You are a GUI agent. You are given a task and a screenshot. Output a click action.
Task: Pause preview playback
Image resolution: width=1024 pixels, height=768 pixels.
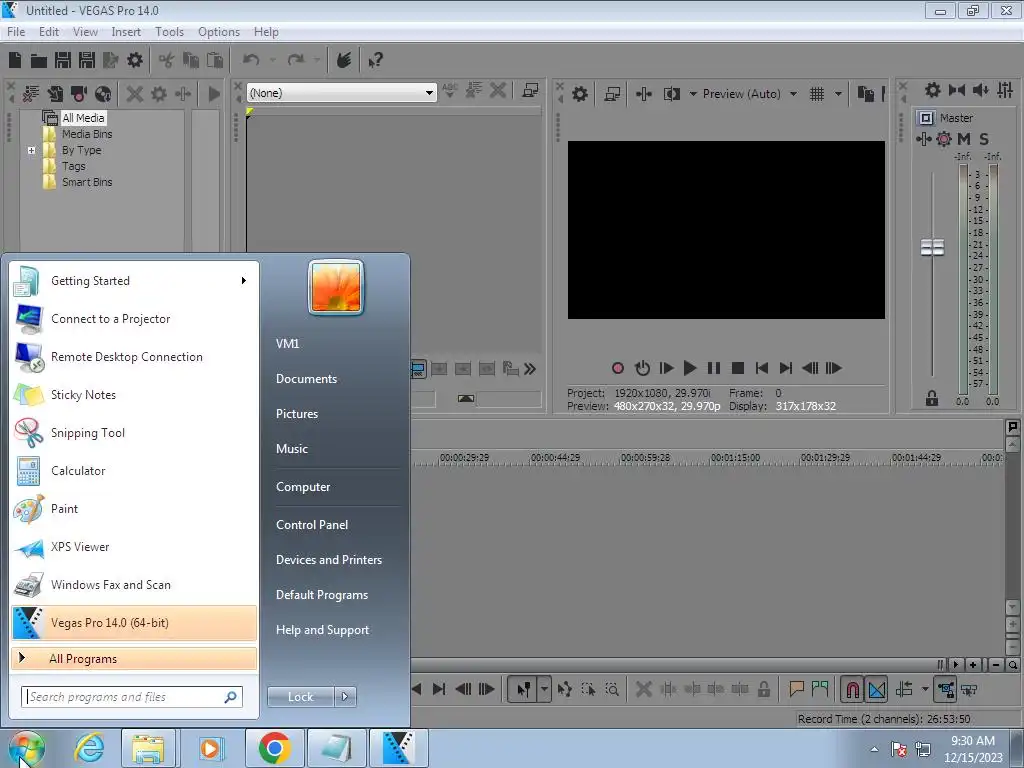(x=714, y=368)
